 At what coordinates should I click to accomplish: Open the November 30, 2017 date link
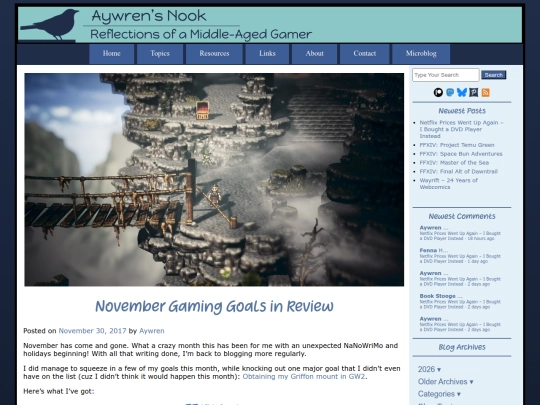(92, 331)
